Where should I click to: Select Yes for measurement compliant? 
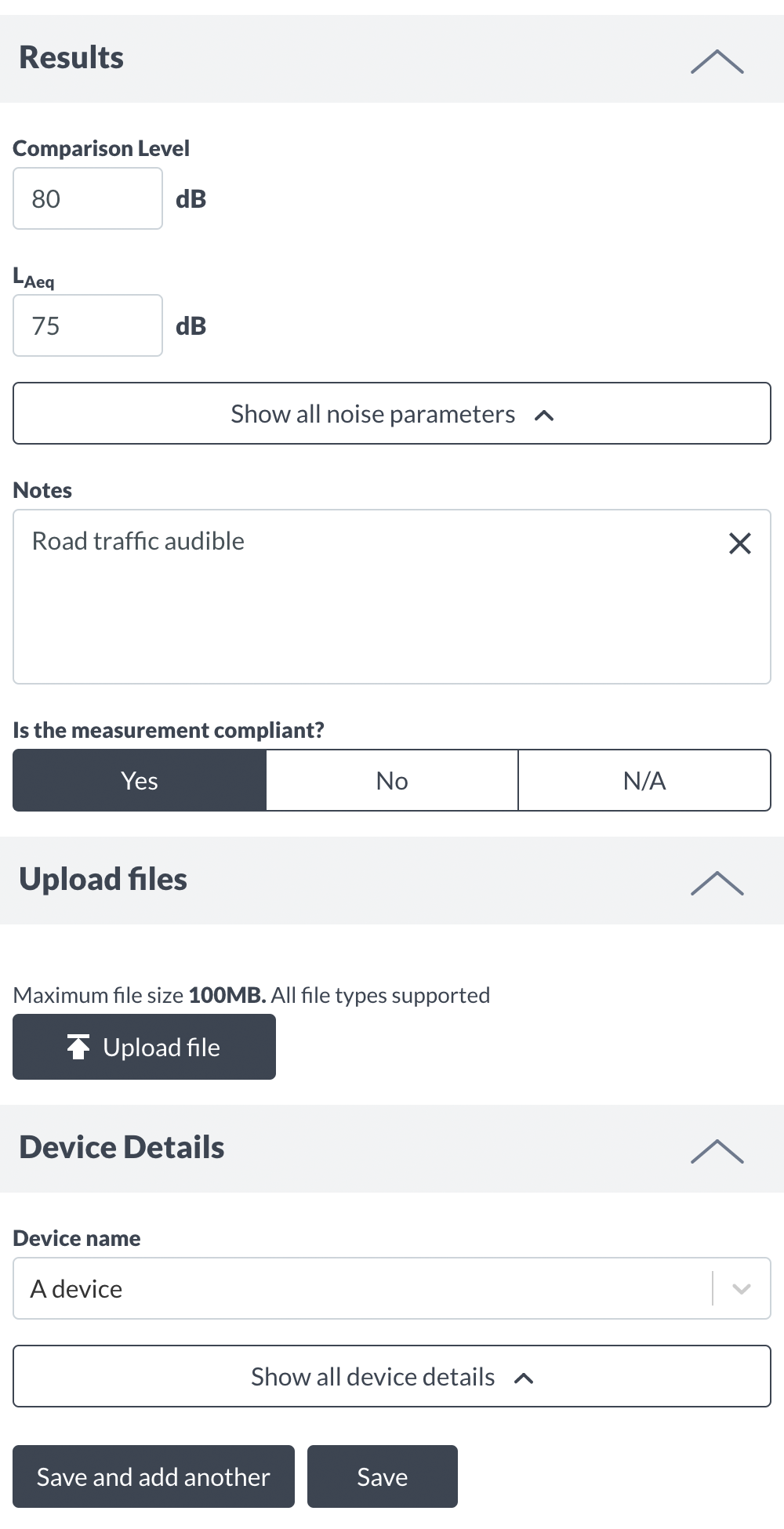click(x=140, y=780)
